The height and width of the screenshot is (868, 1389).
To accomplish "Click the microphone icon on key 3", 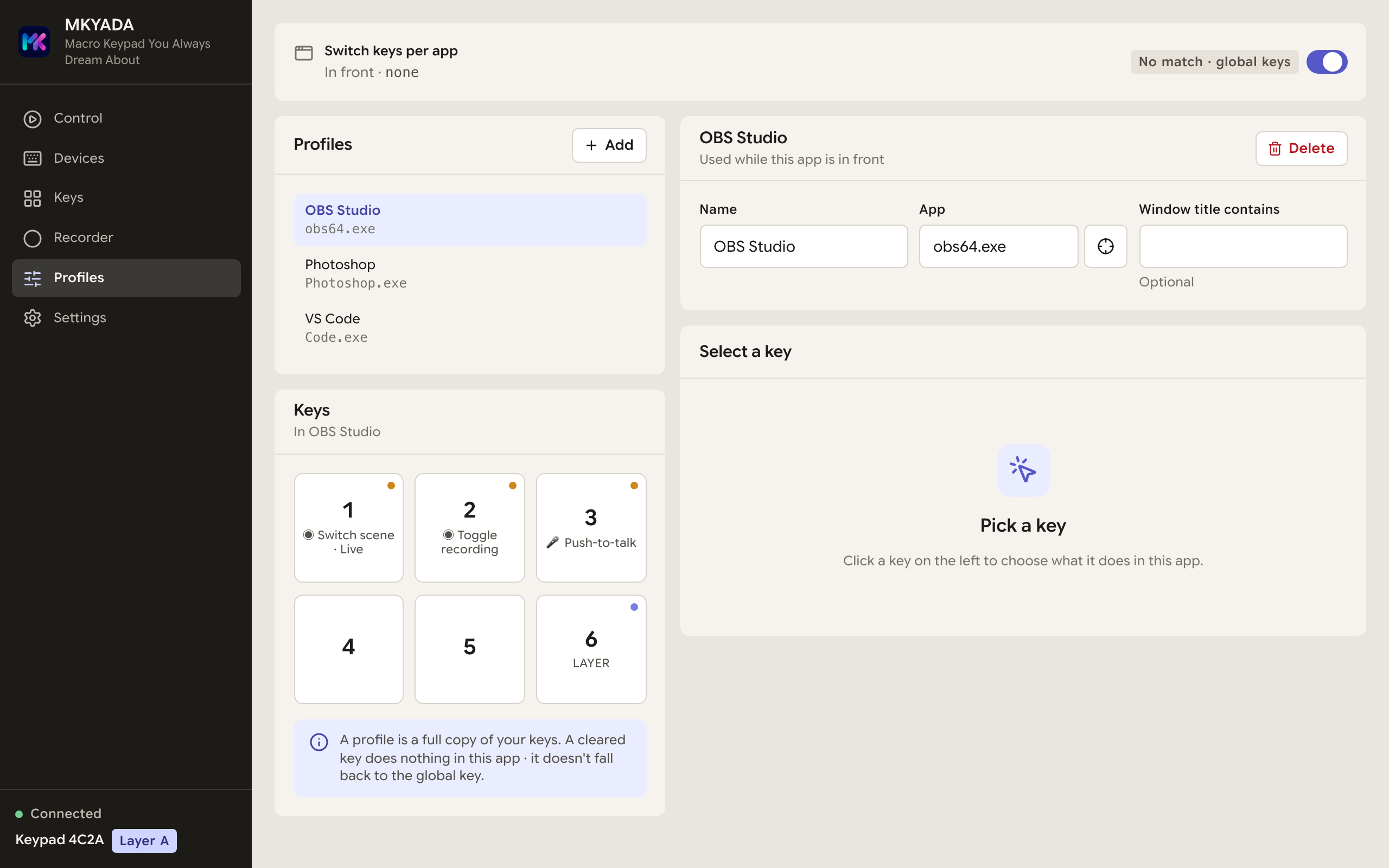I will [x=552, y=542].
